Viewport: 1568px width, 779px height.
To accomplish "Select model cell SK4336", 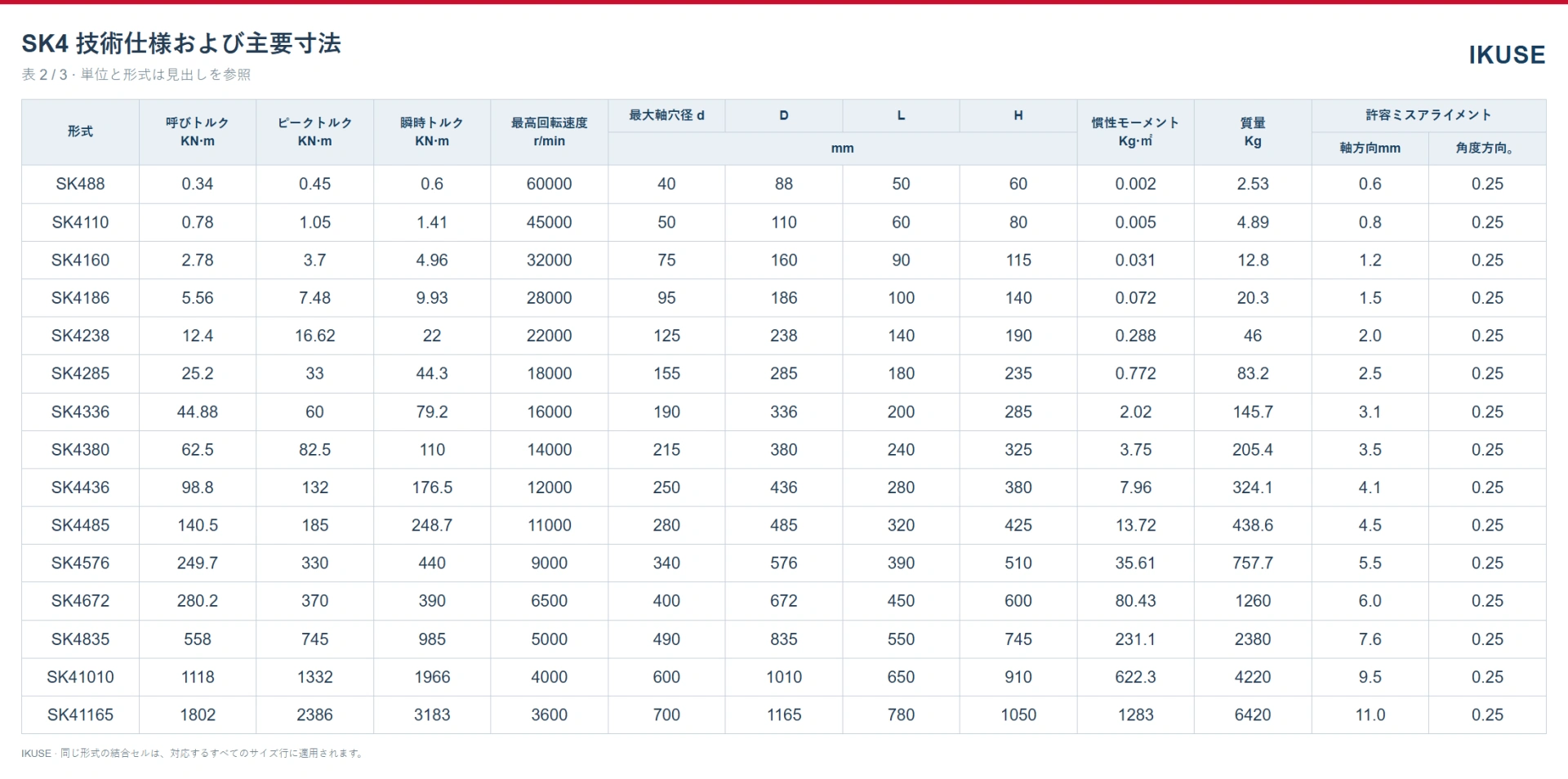I will [x=80, y=412].
